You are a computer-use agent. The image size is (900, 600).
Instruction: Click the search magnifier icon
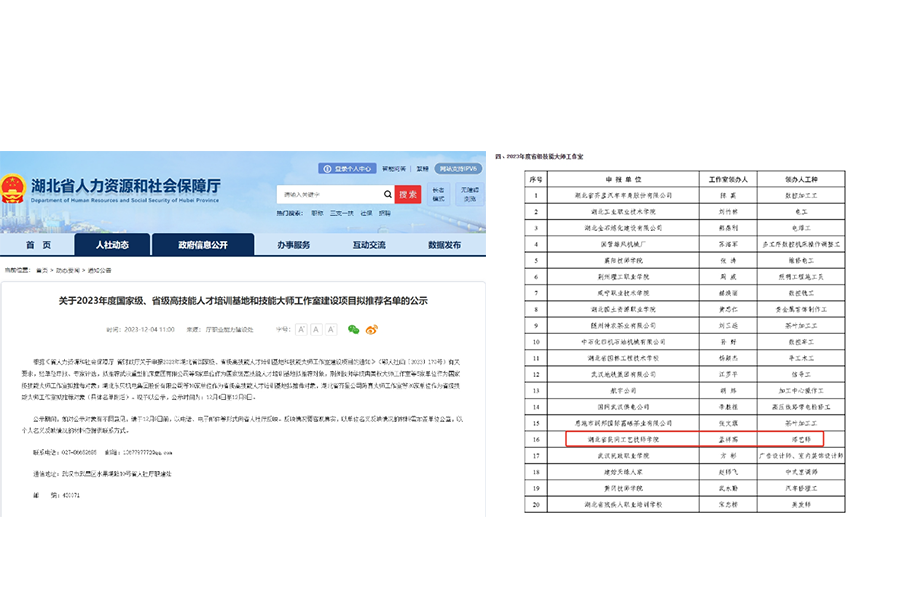pyautogui.click(x=387, y=194)
